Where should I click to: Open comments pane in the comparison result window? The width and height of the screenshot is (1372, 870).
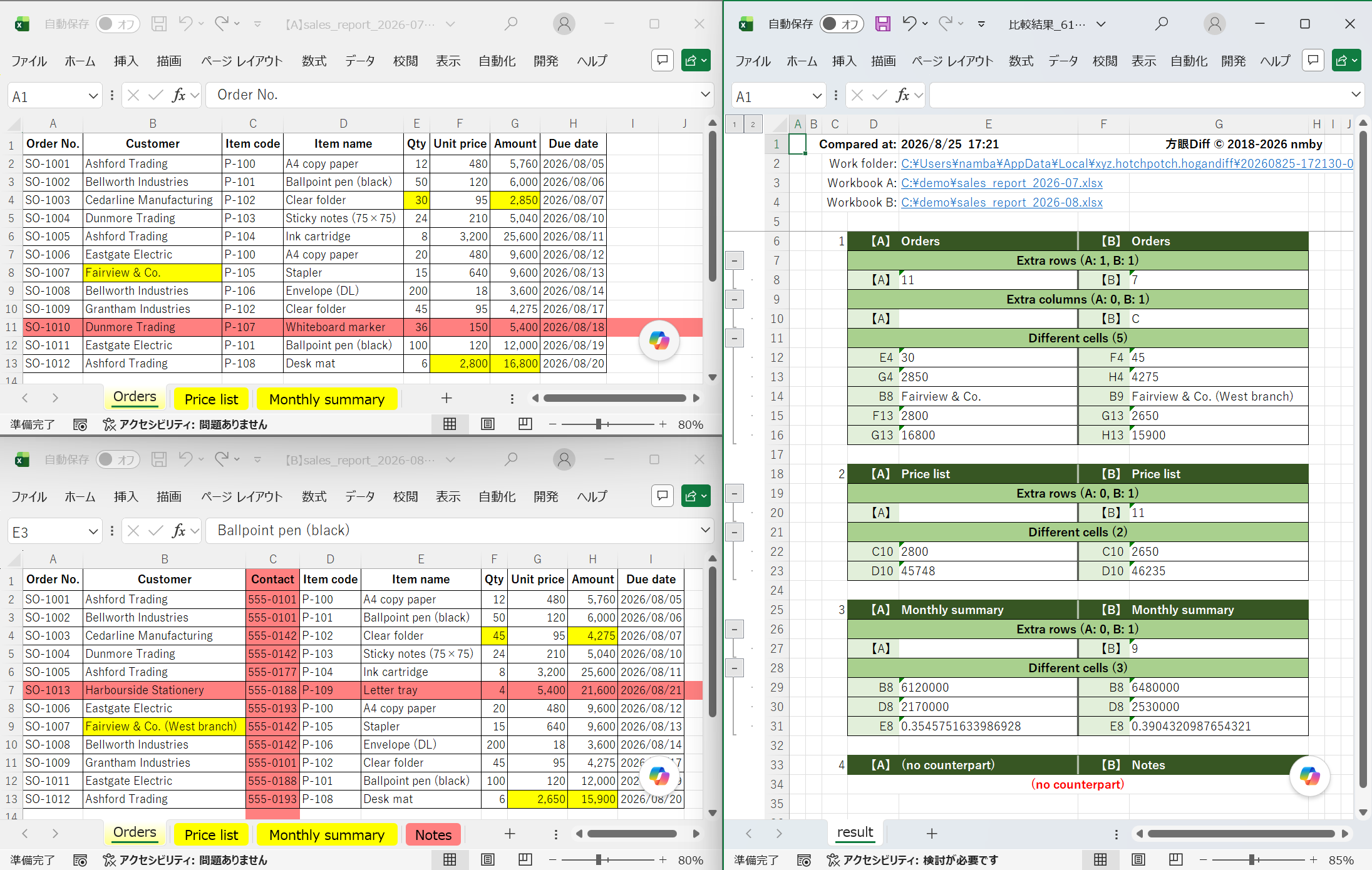(x=1313, y=60)
